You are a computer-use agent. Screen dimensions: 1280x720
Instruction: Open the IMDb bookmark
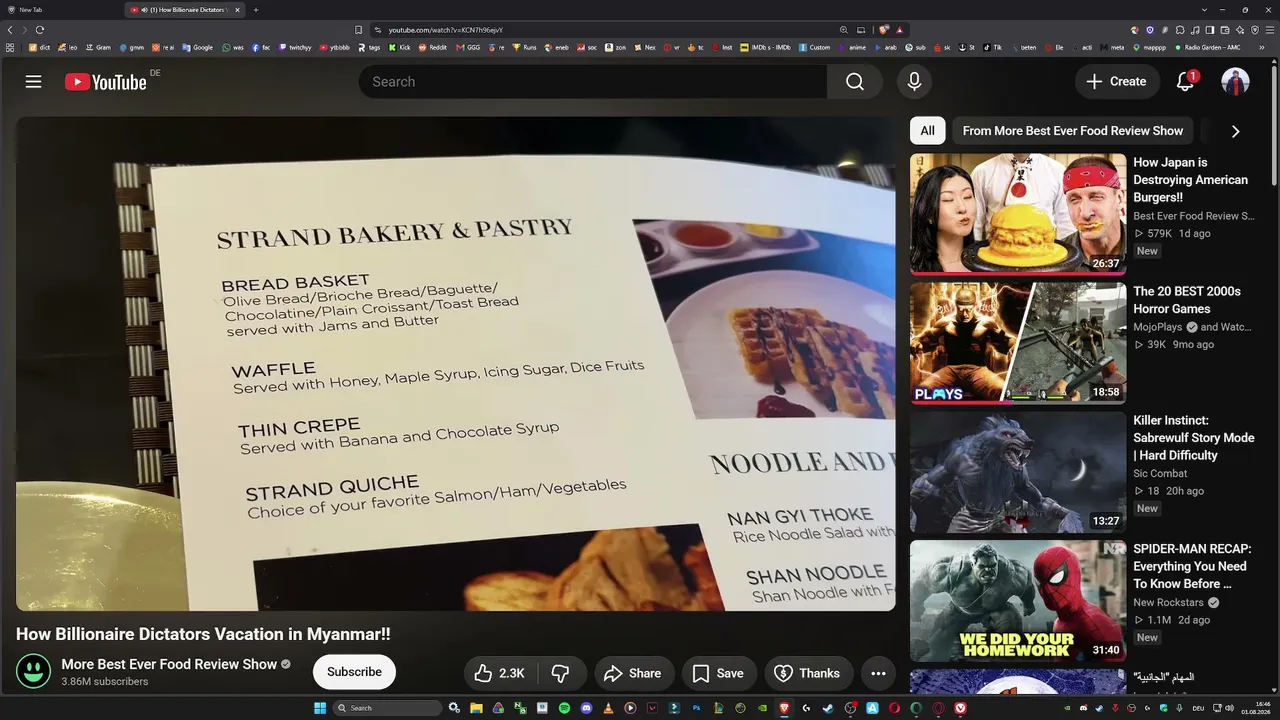(x=765, y=47)
